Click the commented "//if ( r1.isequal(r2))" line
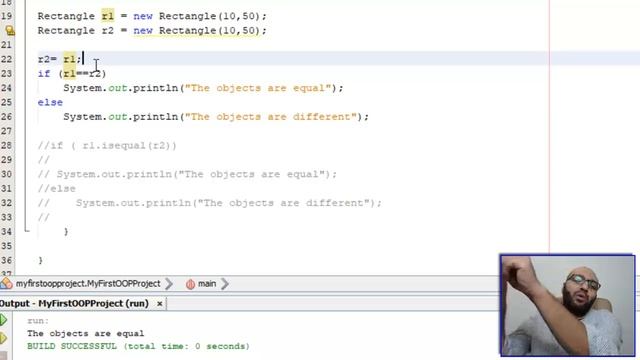Viewport: 640px width, 360px height. (x=107, y=146)
